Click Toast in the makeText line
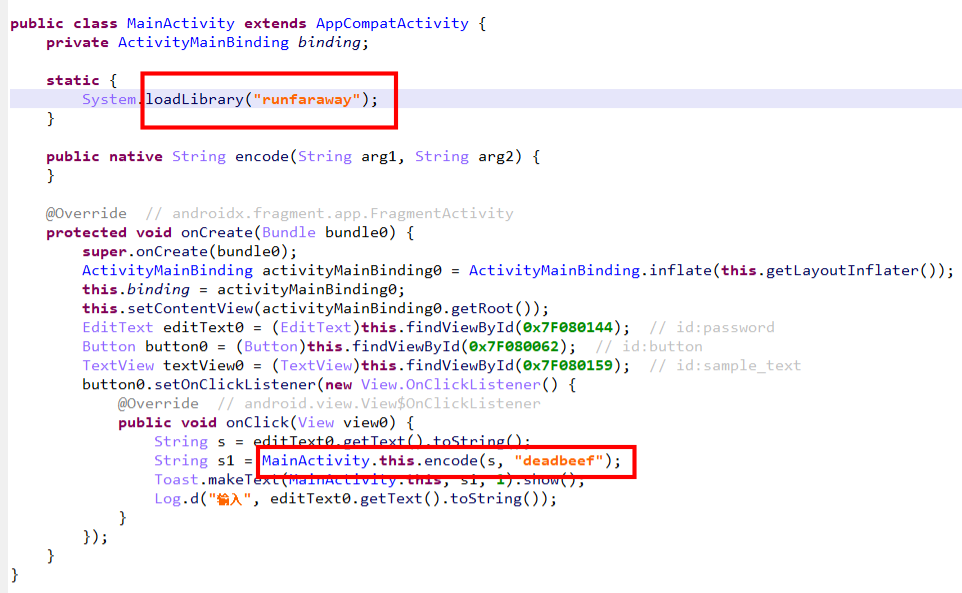The image size is (962, 593). pos(176,480)
